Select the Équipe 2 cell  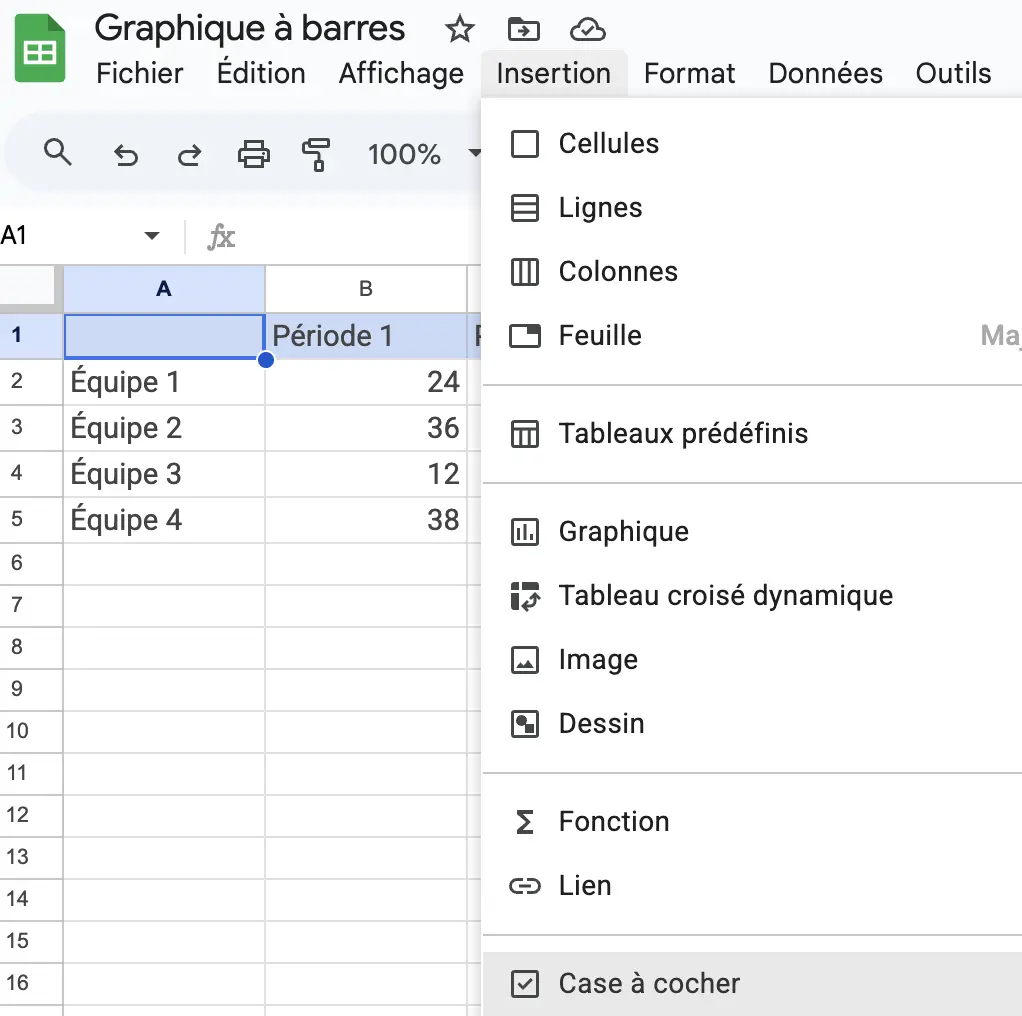pyautogui.click(x=164, y=428)
